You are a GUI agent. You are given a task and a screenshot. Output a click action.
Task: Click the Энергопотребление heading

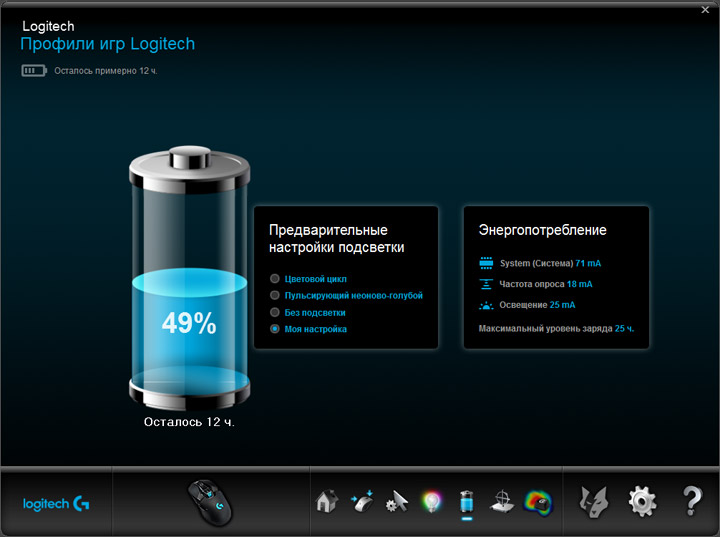click(542, 230)
